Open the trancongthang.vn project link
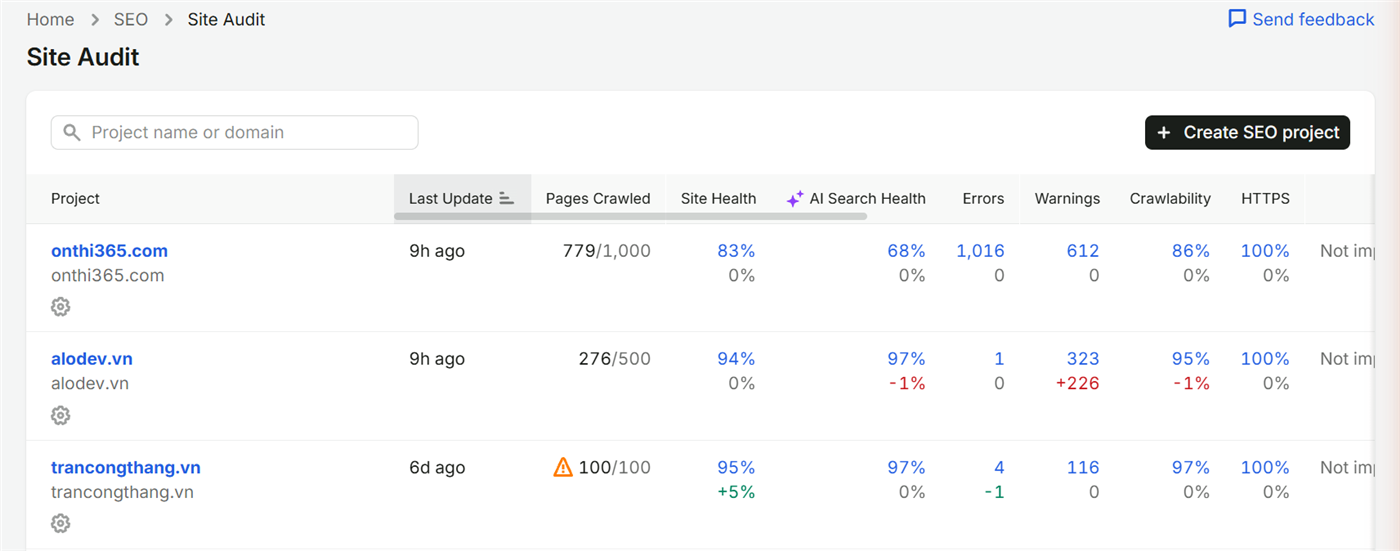Screen dimensions: 1400x551 coord(126,467)
